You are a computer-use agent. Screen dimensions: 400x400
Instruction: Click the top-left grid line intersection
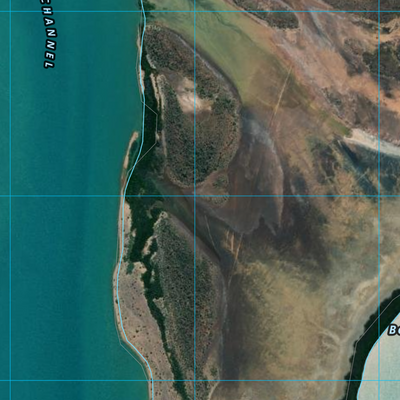[x=11, y=11]
